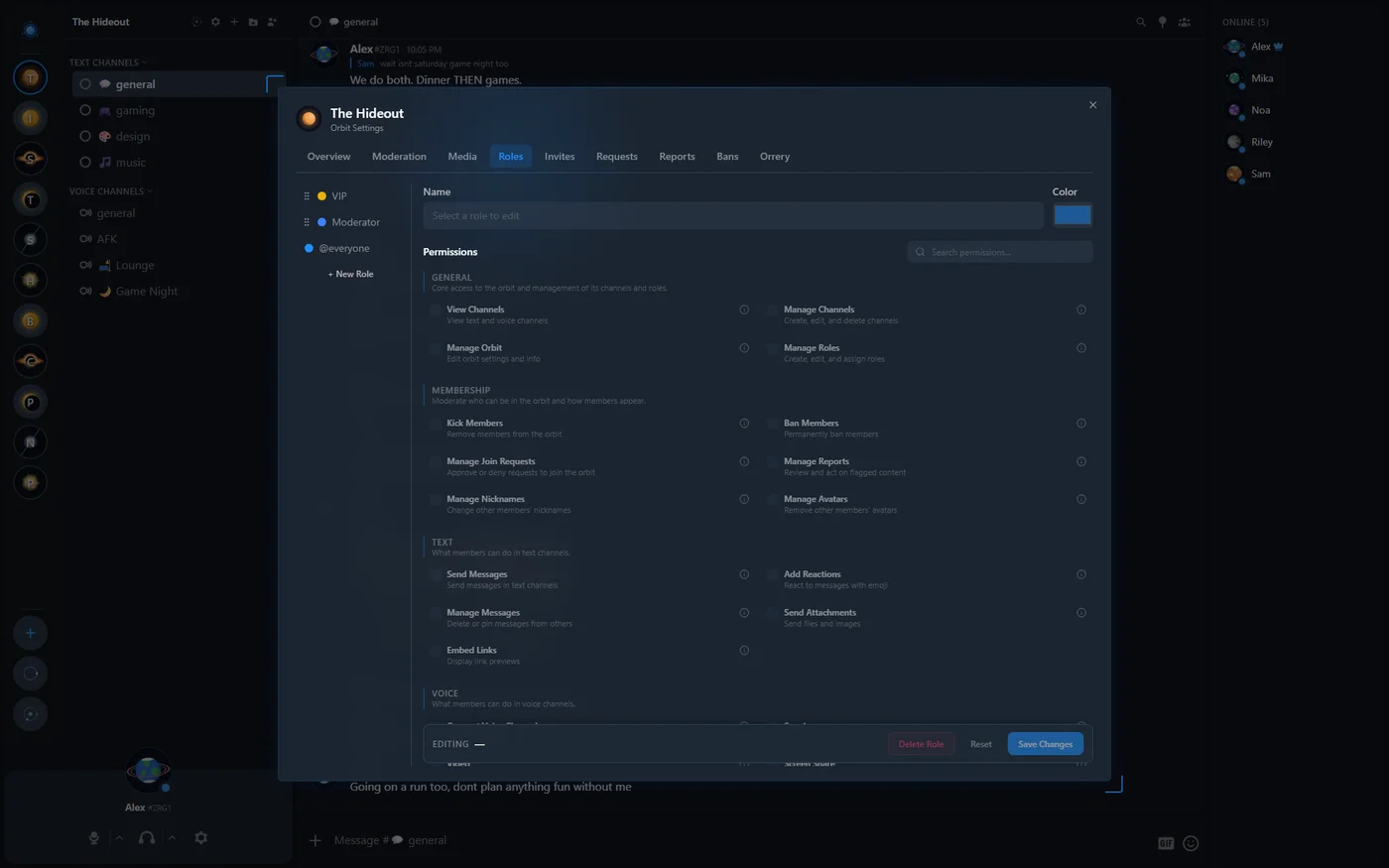Screen dimensions: 1389x868
Task: Toggle the Manage Nicknames checkbox
Action: [436, 499]
